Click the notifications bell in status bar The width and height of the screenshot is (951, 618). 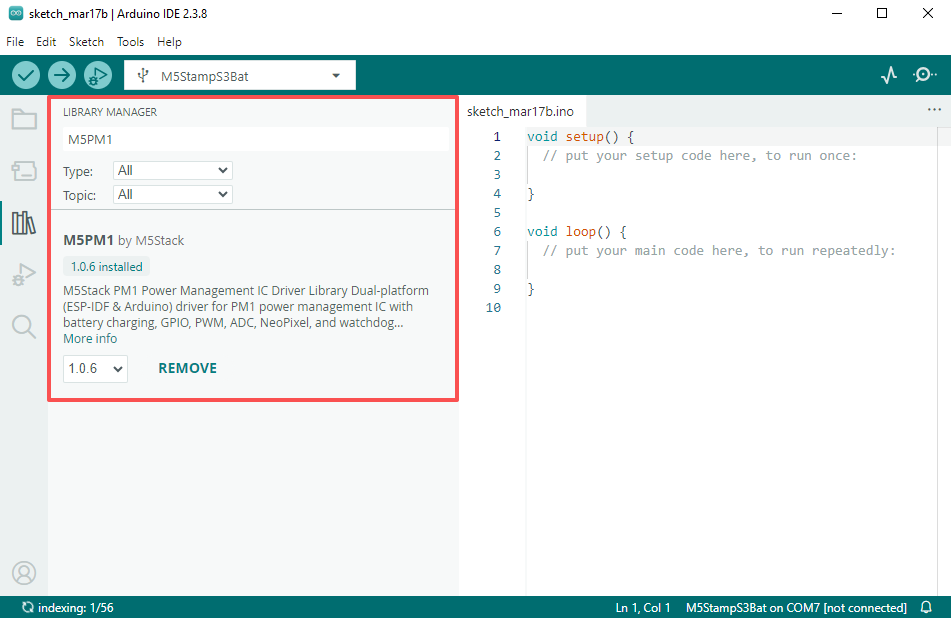pos(926,608)
